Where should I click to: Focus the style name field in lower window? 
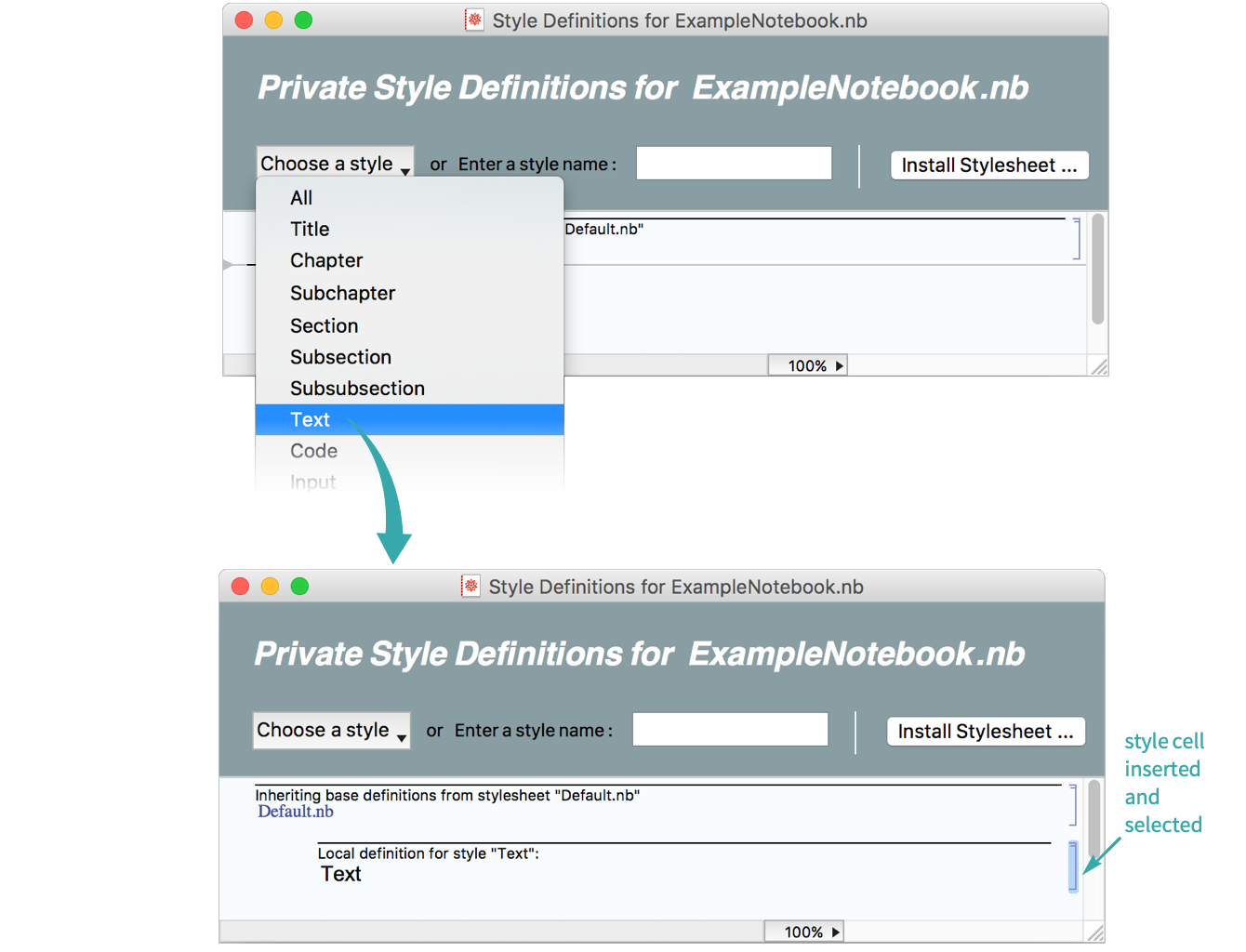point(730,730)
